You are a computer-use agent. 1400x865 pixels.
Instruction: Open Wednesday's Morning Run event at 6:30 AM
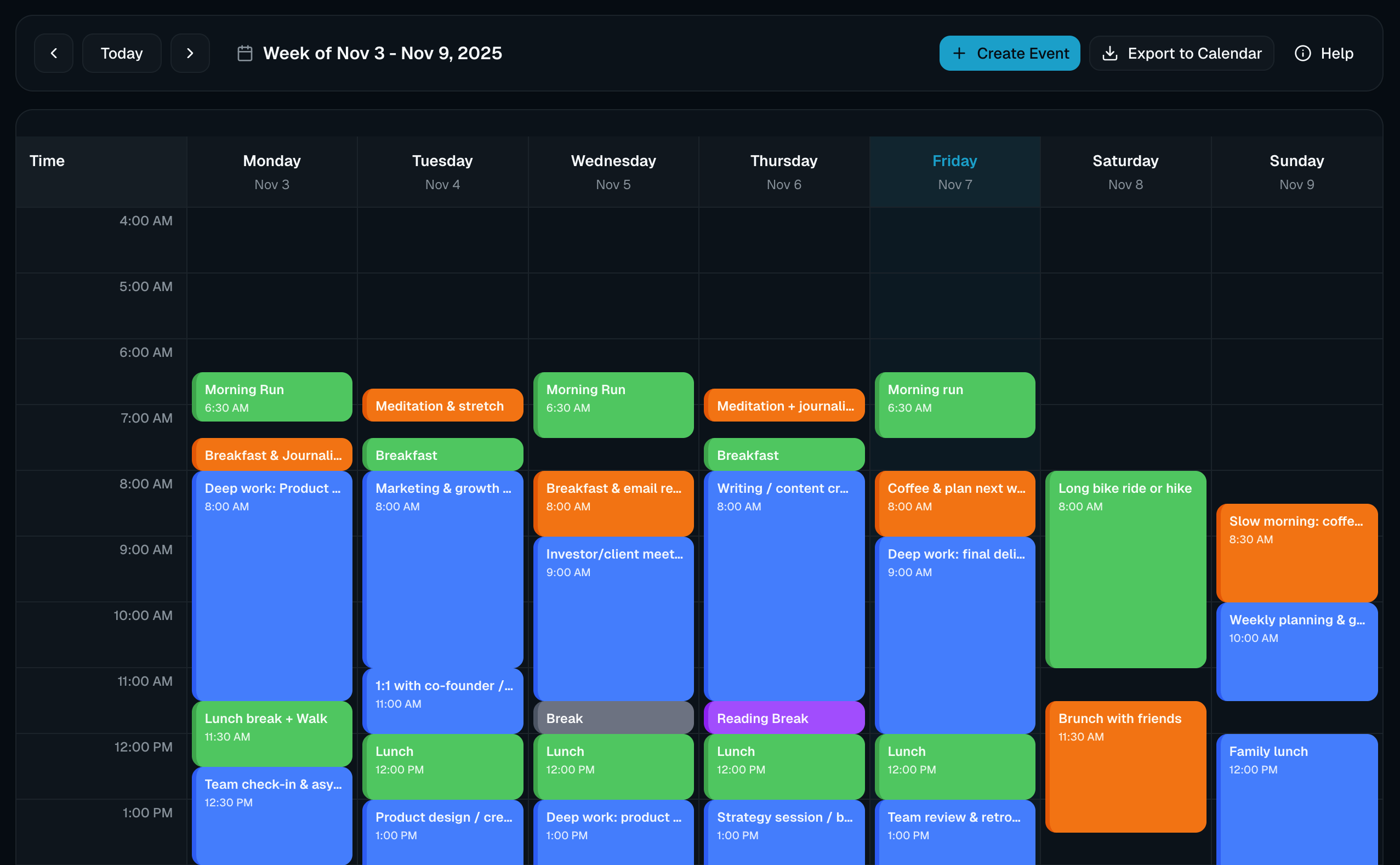pos(613,405)
